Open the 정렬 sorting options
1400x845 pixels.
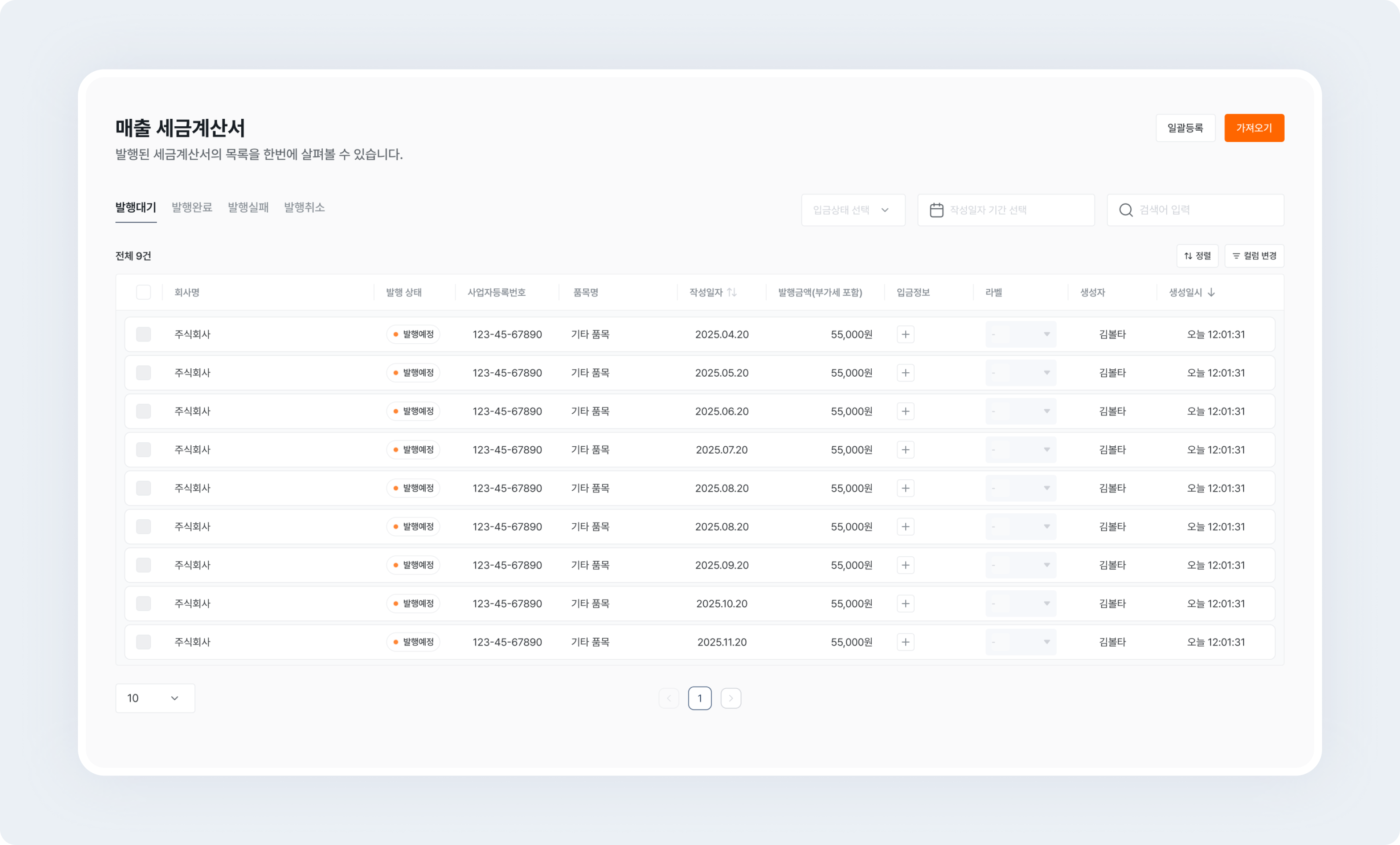point(1197,256)
